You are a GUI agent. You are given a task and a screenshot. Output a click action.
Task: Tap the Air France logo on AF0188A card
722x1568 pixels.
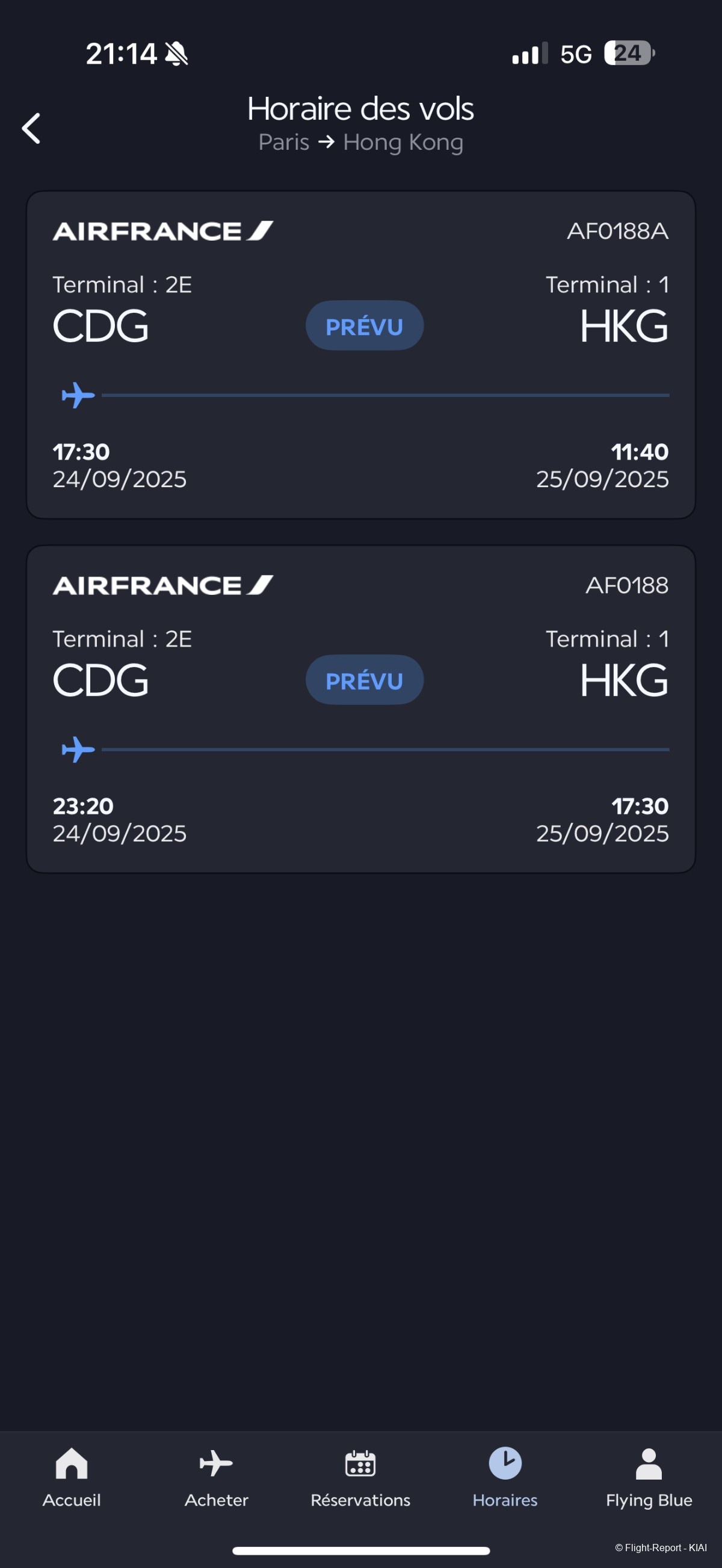[162, 232]
